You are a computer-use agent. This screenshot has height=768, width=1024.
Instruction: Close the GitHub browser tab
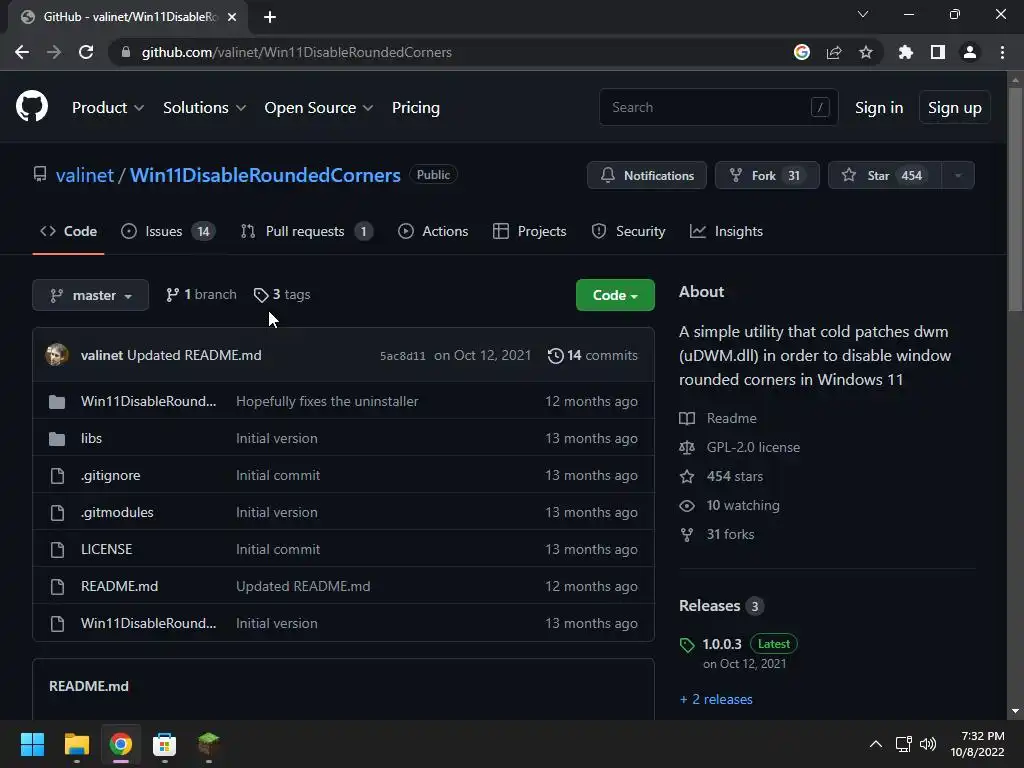[232, 17]
